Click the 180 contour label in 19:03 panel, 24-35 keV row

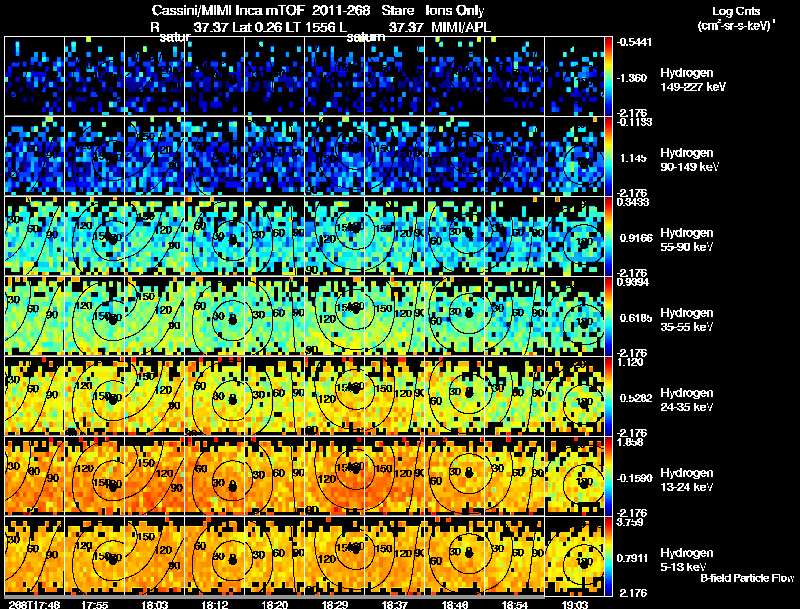coord(585,402)
